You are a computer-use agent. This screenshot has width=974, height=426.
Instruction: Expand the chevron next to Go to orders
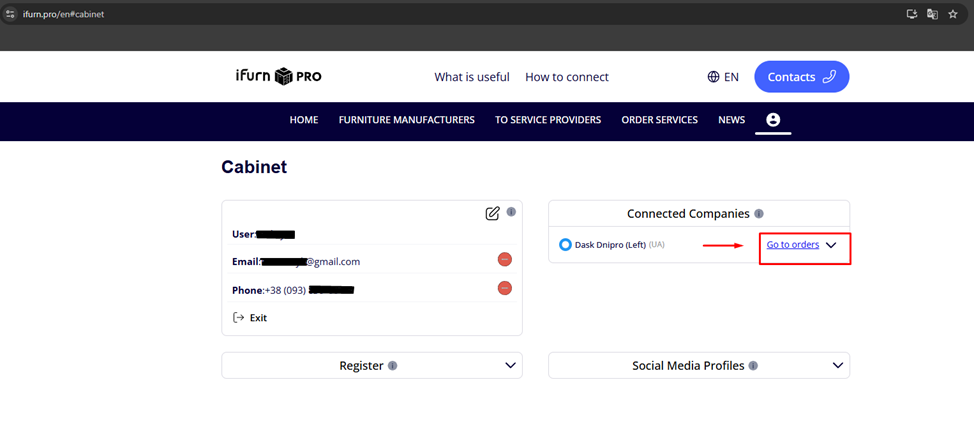tap(831, 246)
